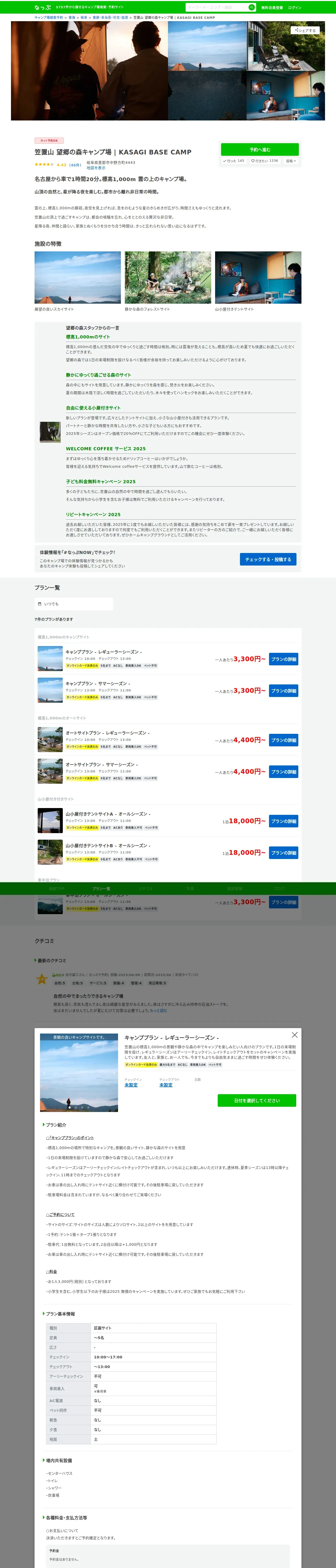Open the 展望の良いスカイサイト thumbnail
The image size is (336, 1568).
point(77,278)
